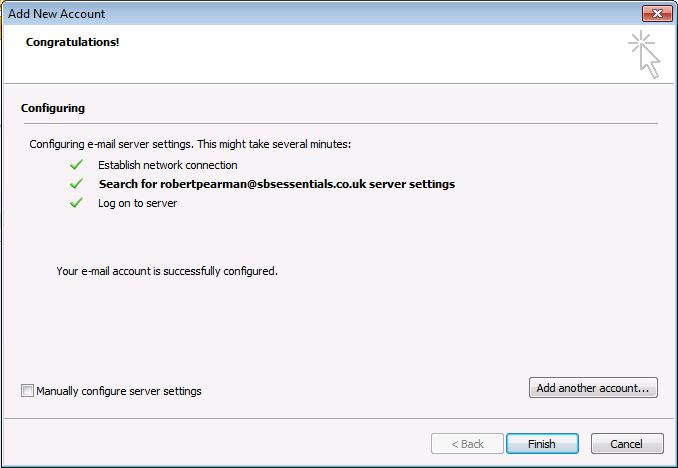
Task: Click the green checkmark beside Search for server settings
Action: (76, 184)
